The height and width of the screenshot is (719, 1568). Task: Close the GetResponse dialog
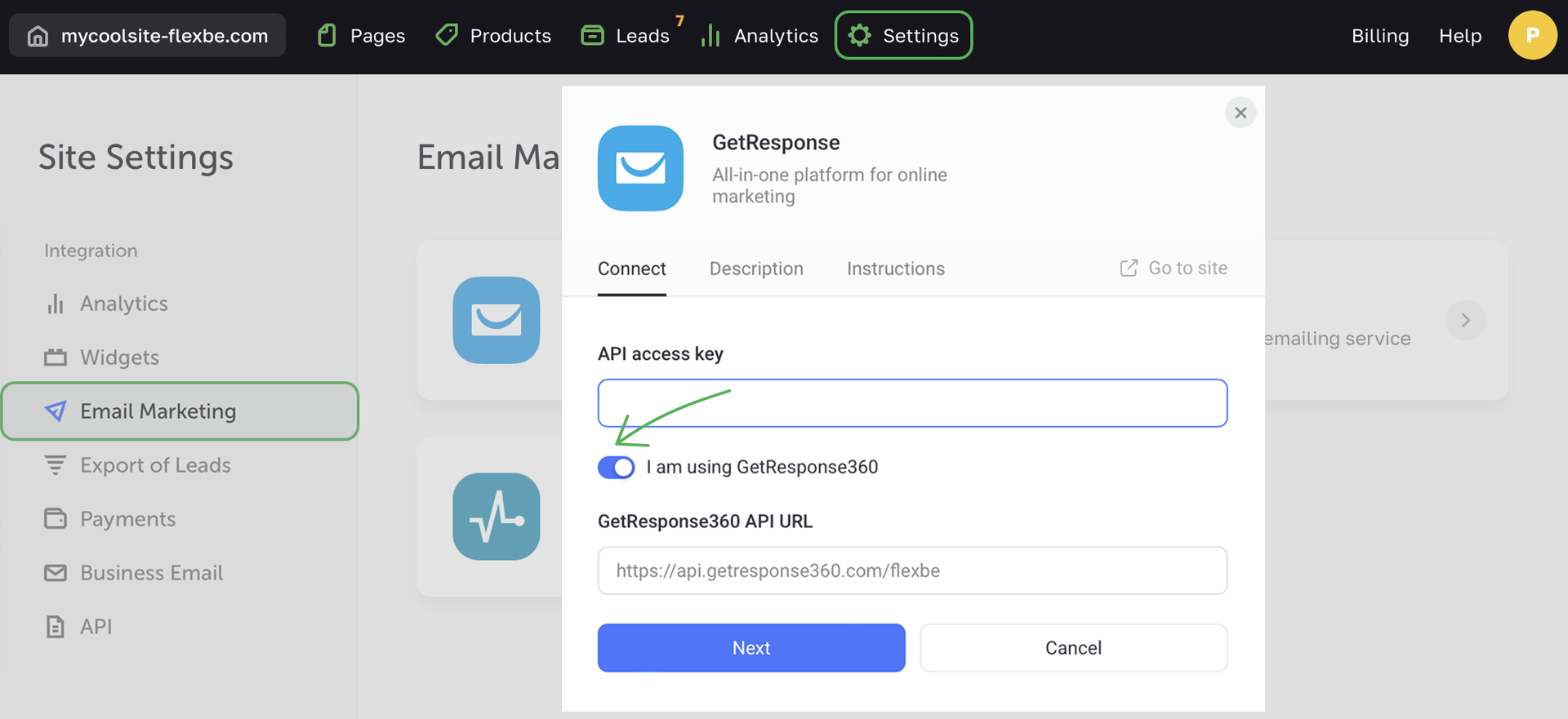coord(1240,113)
